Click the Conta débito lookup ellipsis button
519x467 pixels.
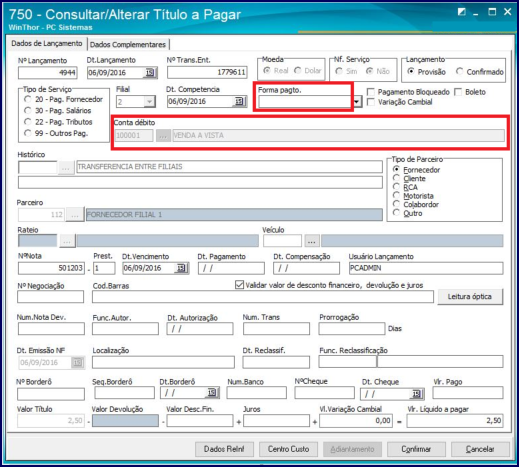[163, 136]
